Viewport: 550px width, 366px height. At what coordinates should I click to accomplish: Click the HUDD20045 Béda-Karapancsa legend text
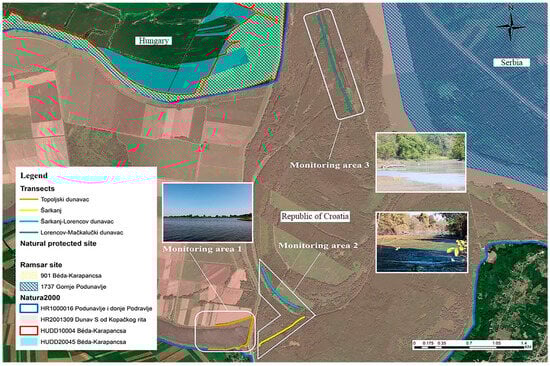pos(83,341)
